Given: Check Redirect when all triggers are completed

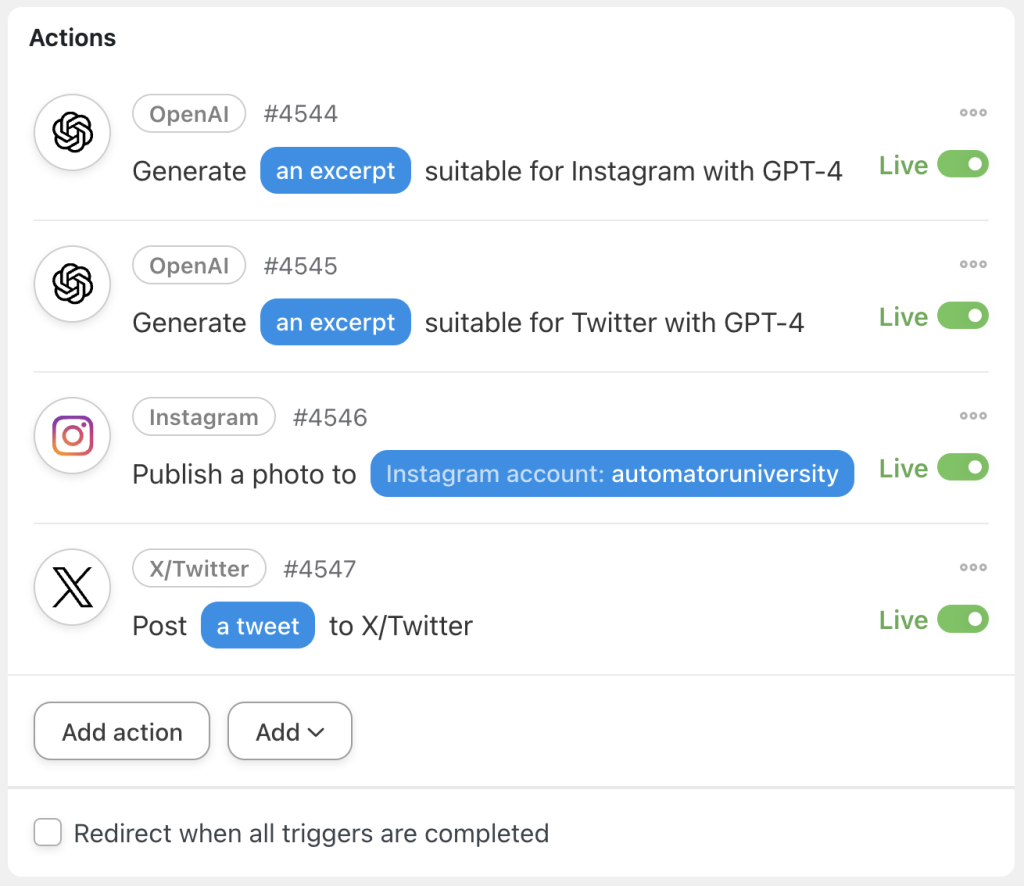Looking at the screenshot, I should coord(47,832).
